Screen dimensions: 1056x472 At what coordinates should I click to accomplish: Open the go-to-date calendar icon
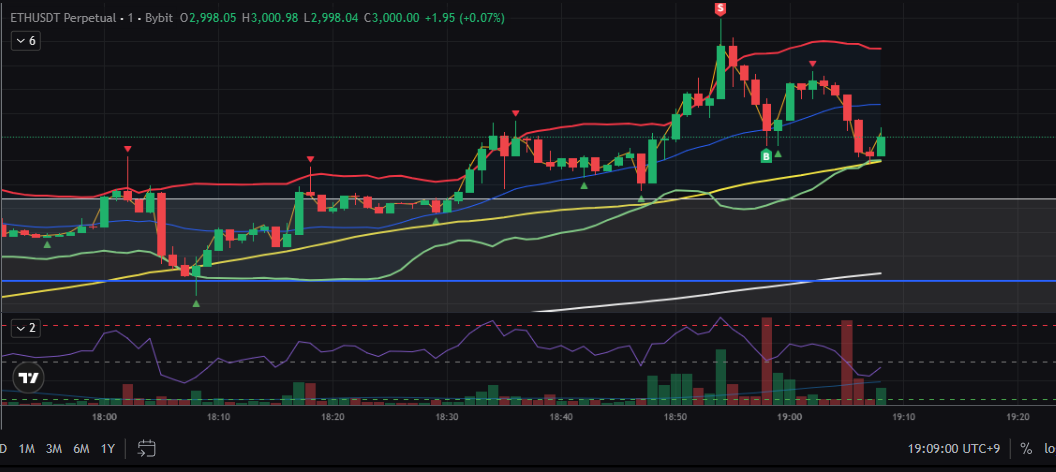[147, 448]
